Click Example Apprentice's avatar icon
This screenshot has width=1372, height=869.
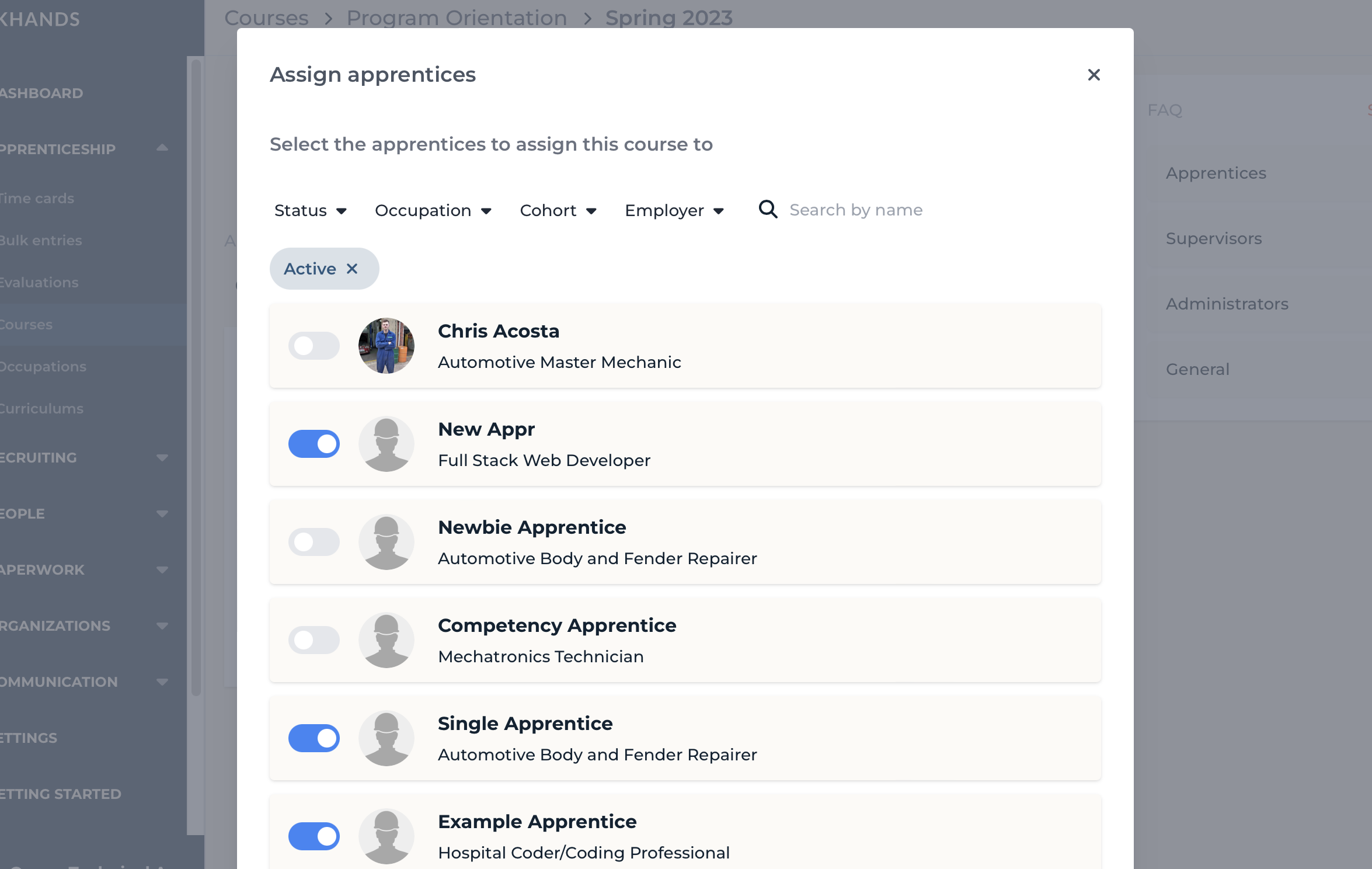click(386, 836)
